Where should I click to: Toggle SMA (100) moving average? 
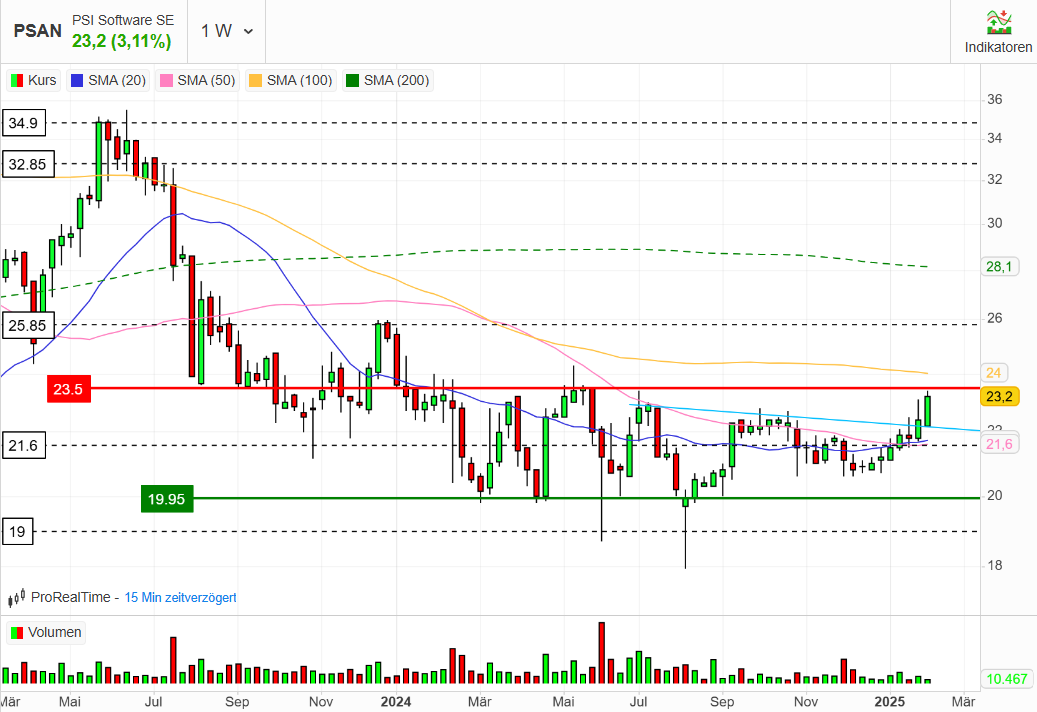(290, 80)
